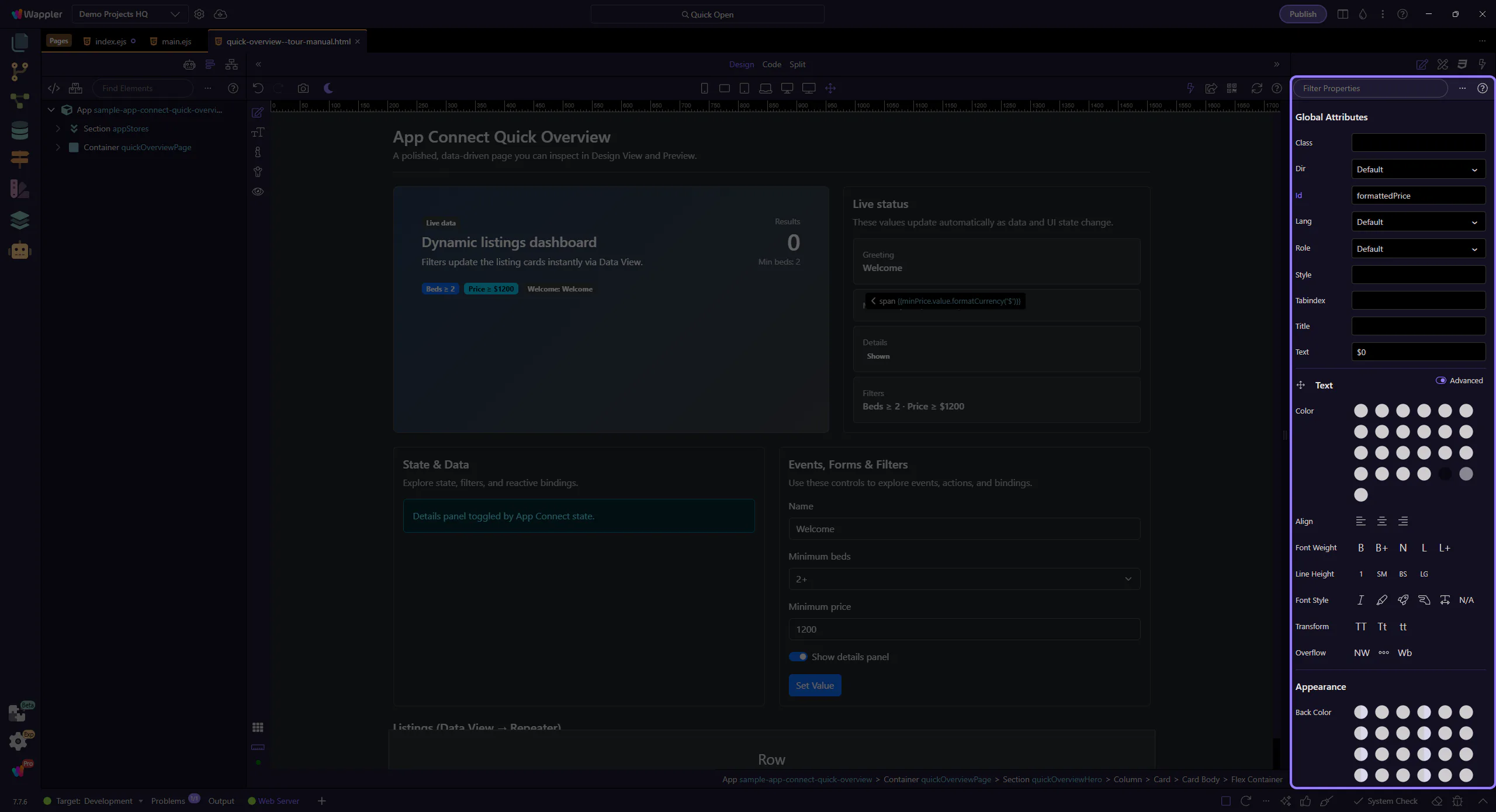This screenshot has height=812, width=1496.
Task: Open the Demo Projects HQ project dropdown
Action: pyautogui.click(x=130, y=14)
